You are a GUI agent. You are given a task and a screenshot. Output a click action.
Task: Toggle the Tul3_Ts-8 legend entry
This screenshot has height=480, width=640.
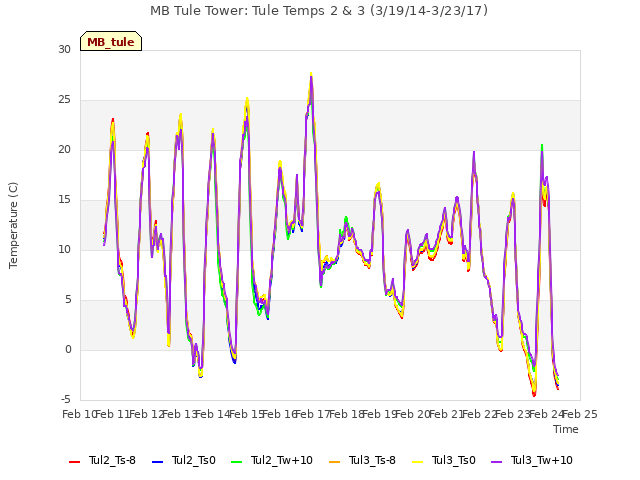click(362, 460)
